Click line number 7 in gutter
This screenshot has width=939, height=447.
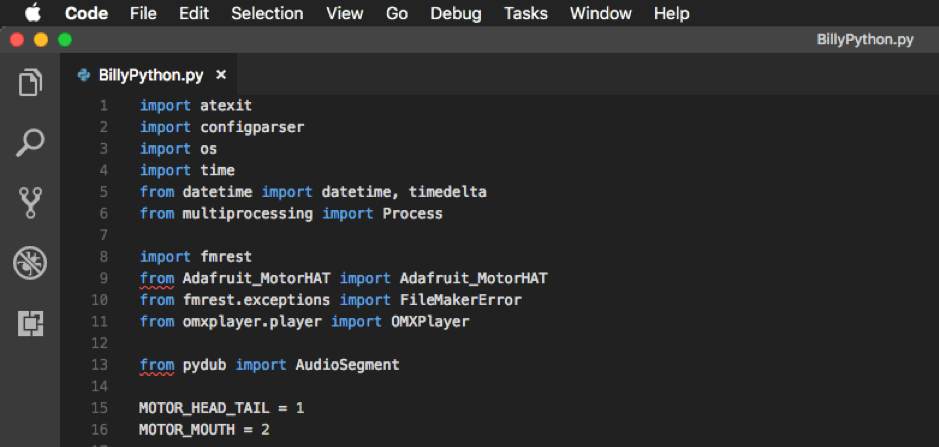click(x=104, y=235)
